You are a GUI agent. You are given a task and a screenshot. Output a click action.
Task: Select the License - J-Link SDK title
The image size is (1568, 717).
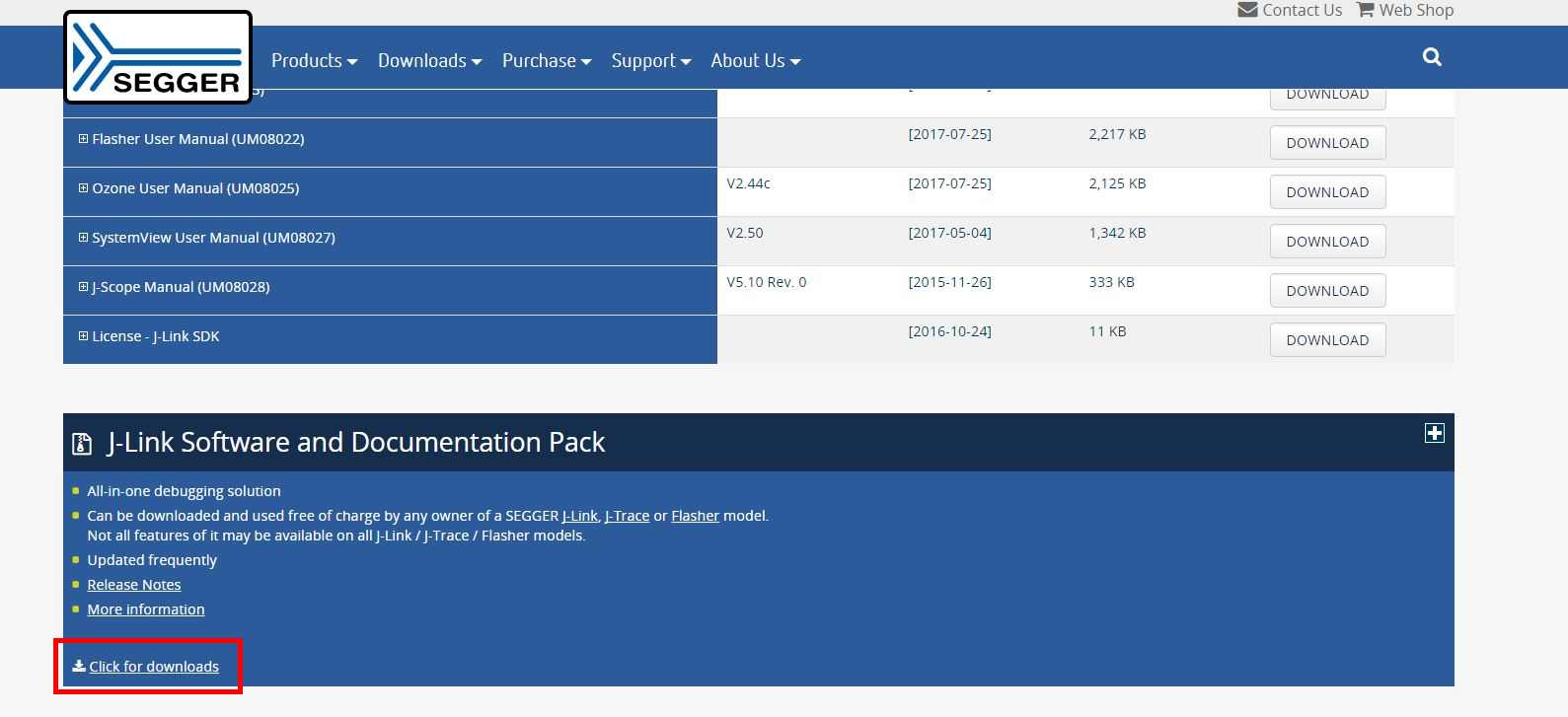[x=156, y=336]
